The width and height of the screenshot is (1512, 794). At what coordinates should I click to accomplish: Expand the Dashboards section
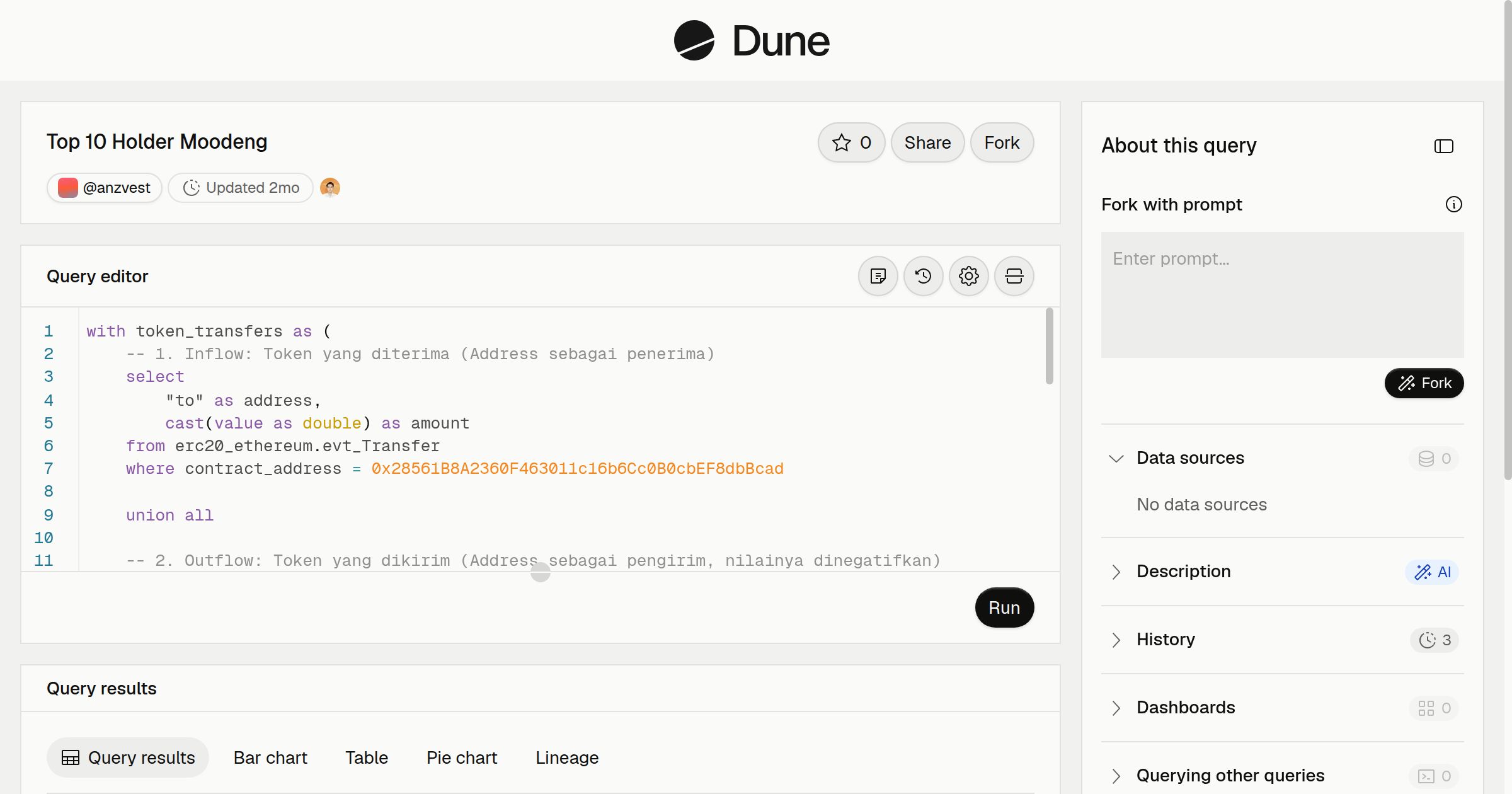(1116, 708)
